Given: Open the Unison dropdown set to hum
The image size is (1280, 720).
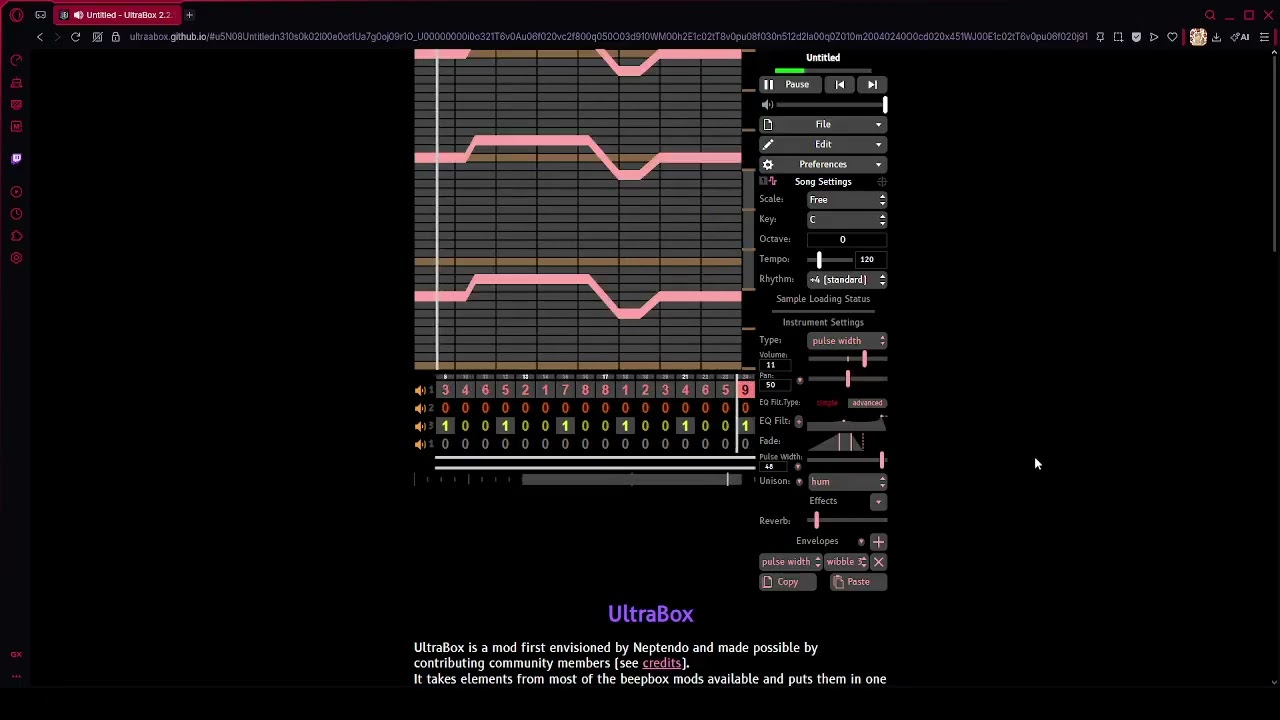Looking at the screenshot, I should tap(847, 482).
